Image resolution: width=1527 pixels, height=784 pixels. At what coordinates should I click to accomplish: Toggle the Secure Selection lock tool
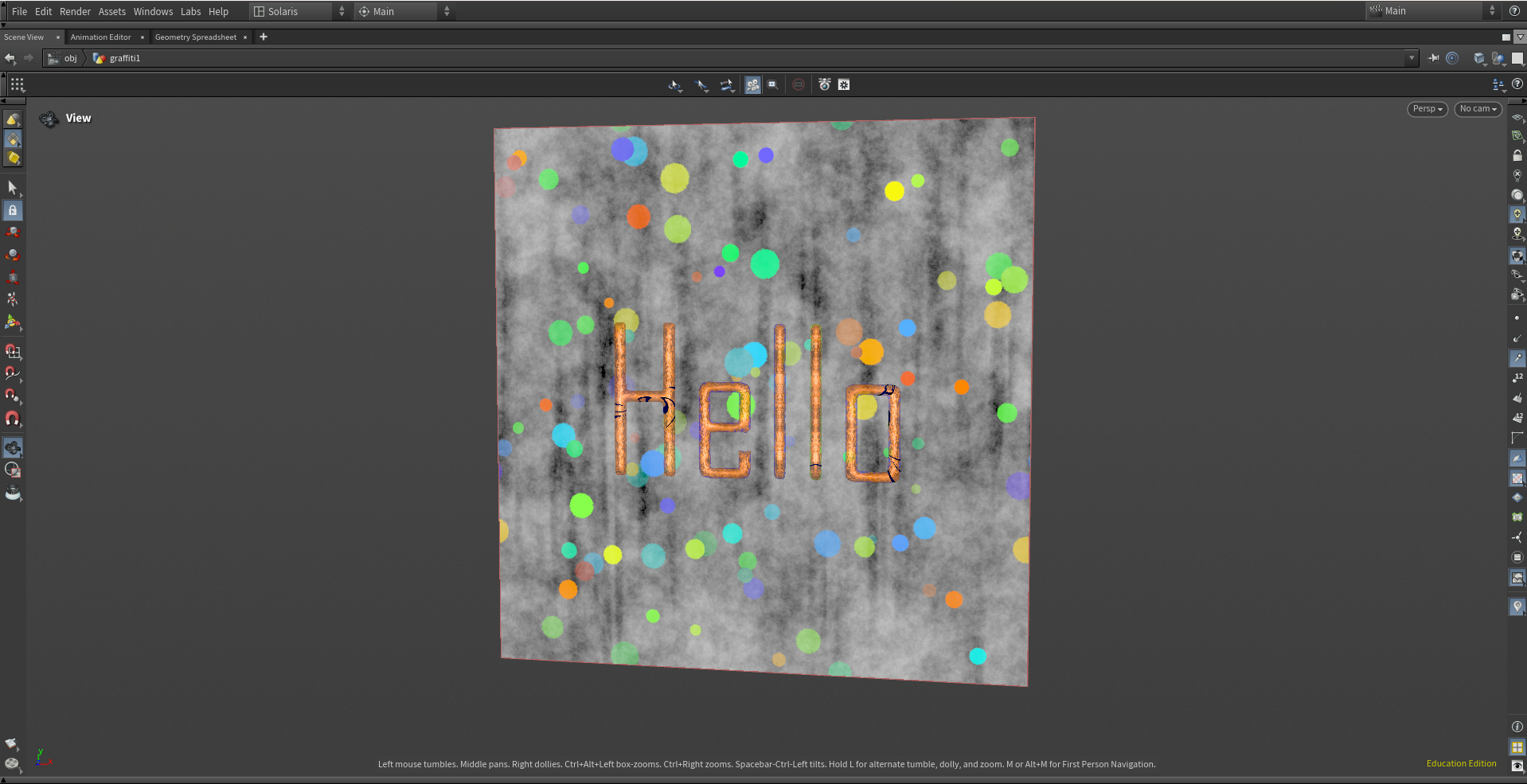pos(12,210)
